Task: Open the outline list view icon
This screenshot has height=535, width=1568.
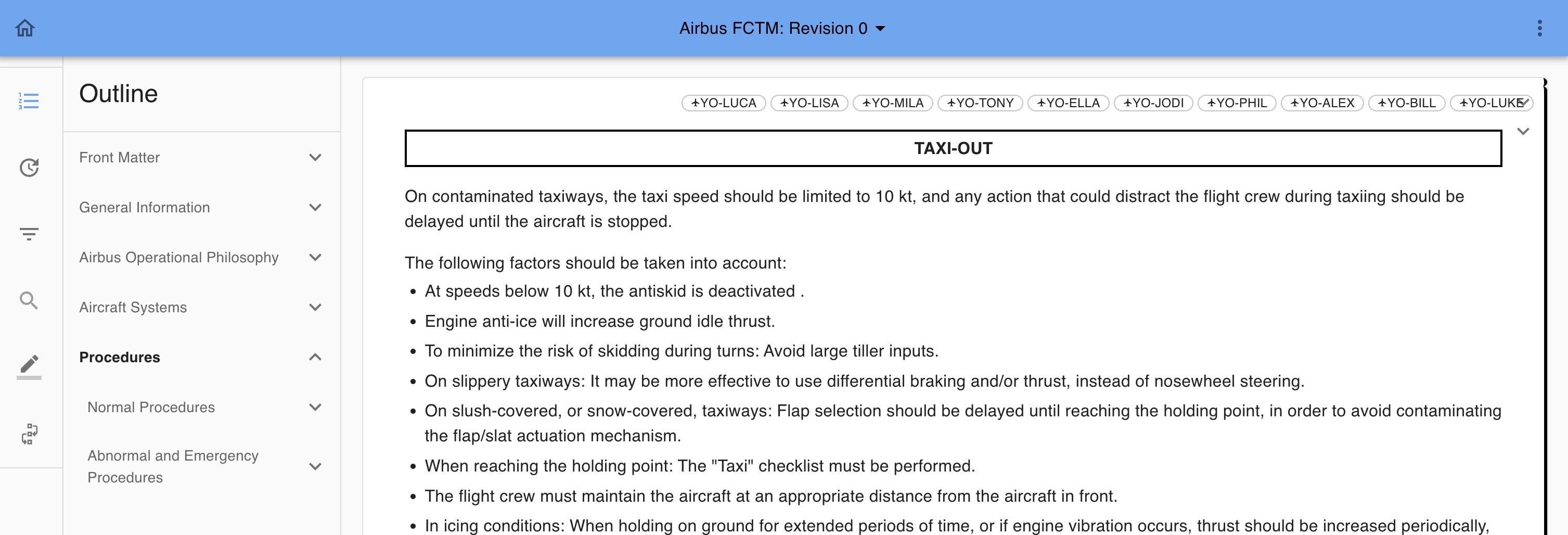Action: tap(29, 101)
